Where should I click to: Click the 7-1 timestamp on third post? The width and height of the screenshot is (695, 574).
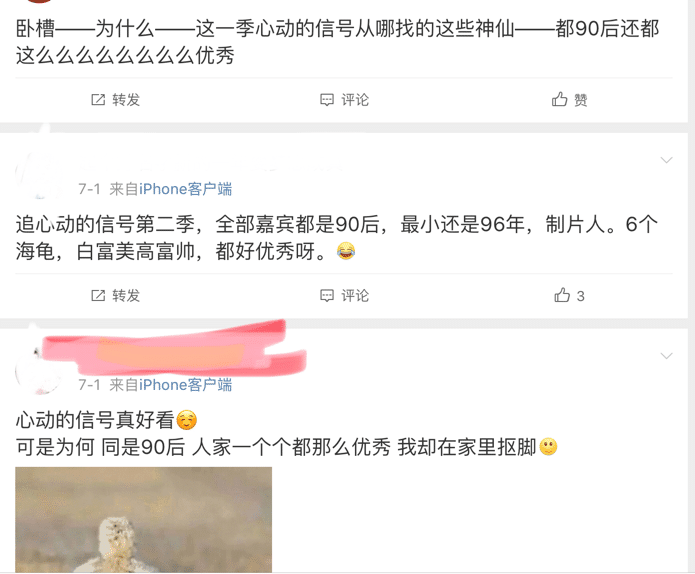pyautogui.click(x=90, y=385)
